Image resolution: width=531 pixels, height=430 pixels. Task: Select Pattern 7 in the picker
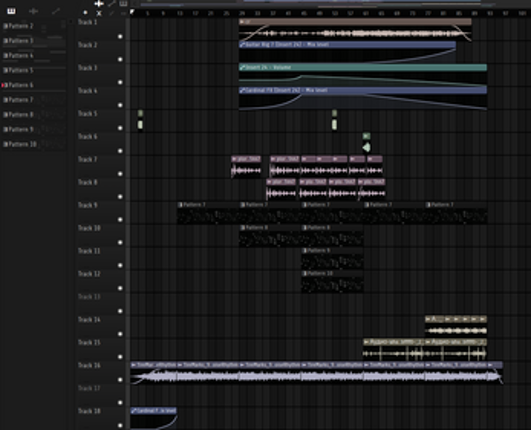coord(33,100)
